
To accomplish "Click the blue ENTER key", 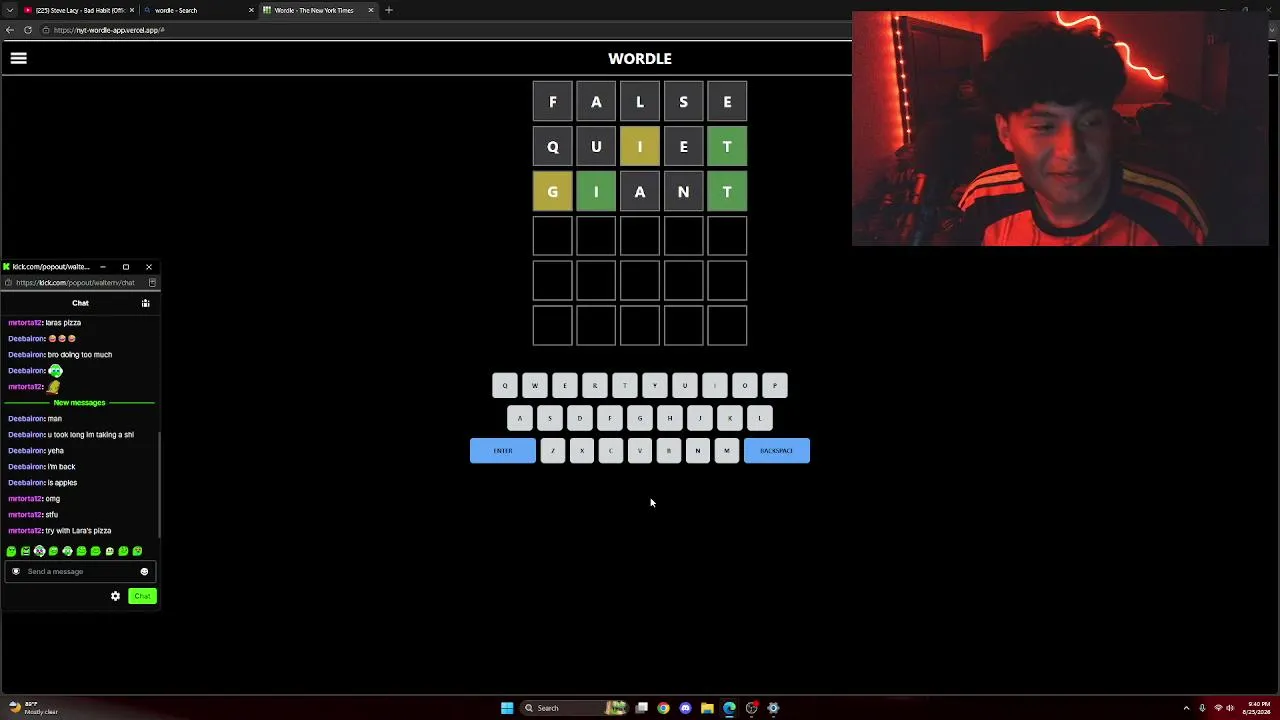I will point(503,451).
